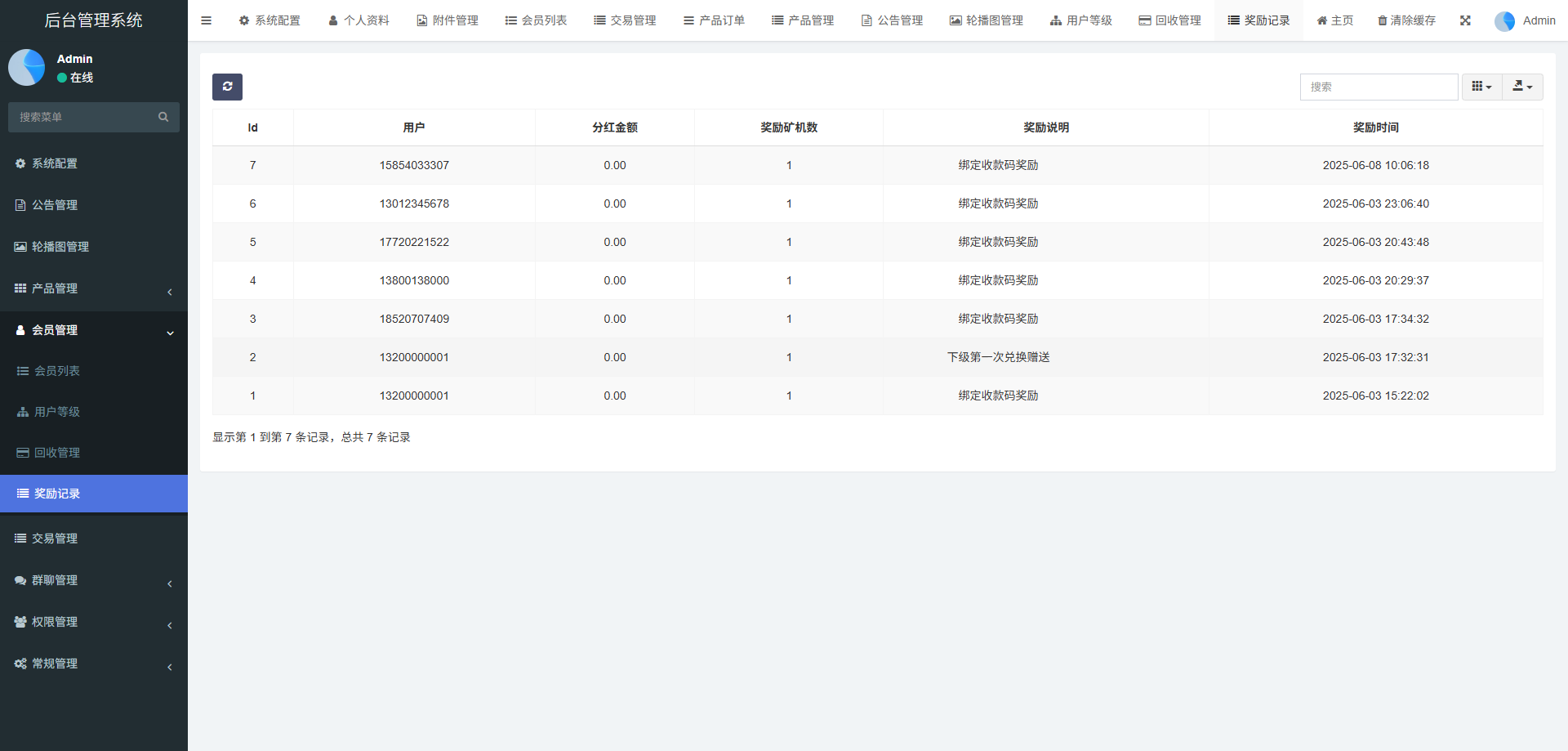The width and height of the screenshot is (1568, 751).
Task: Switch to the 产品订单 top tab
Action: pos(714,20)
